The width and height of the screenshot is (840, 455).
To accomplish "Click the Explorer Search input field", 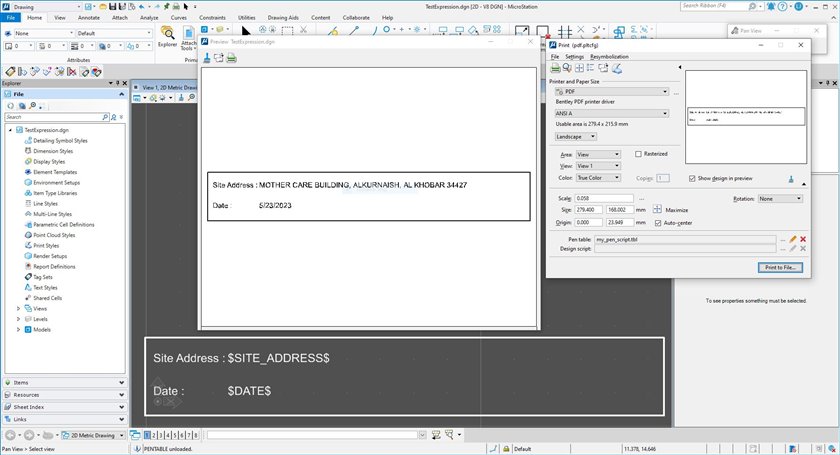I will (x=57, y=117).
